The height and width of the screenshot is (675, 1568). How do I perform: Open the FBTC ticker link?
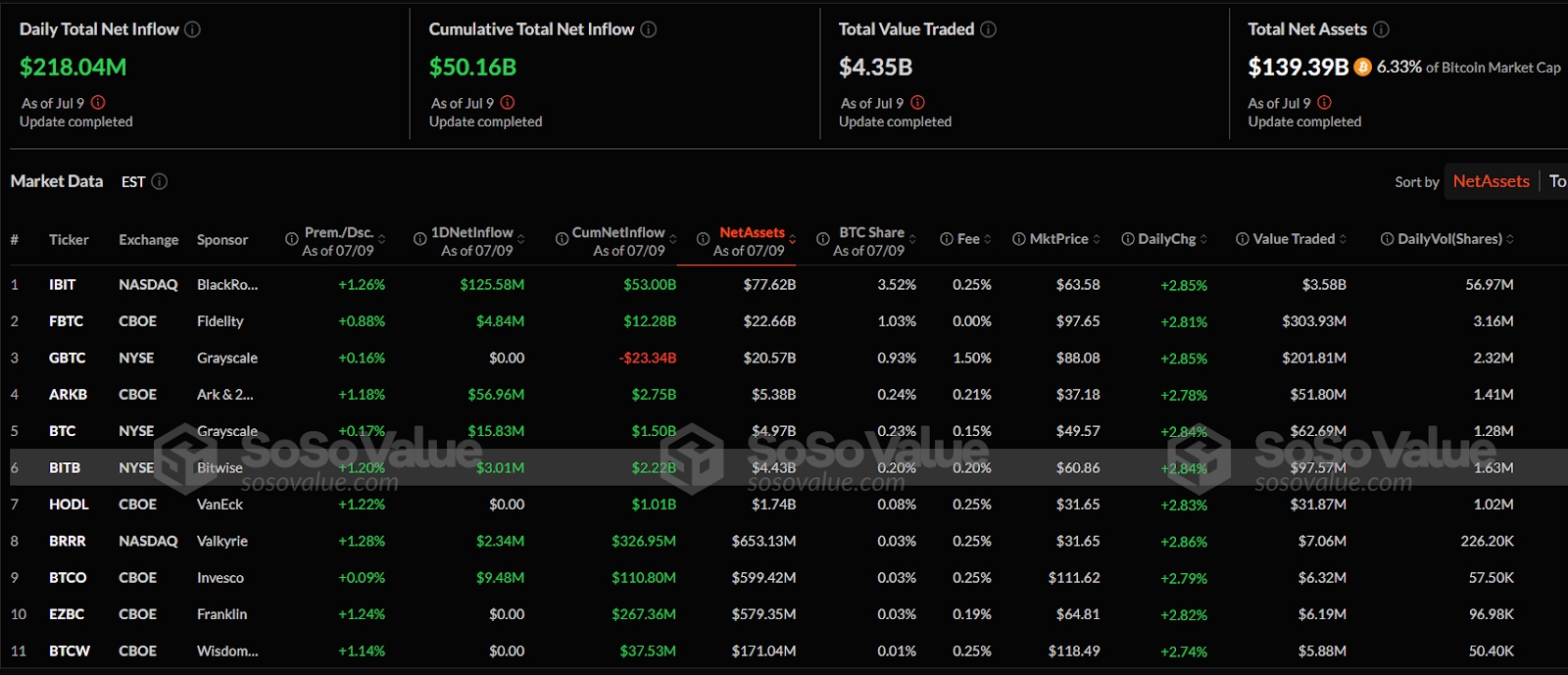[67, 321]
